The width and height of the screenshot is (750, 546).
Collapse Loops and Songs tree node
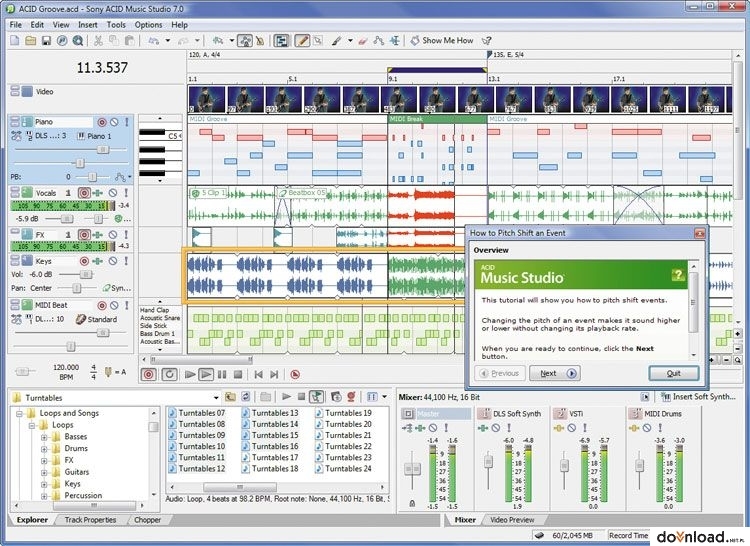[x=20, y=413]
